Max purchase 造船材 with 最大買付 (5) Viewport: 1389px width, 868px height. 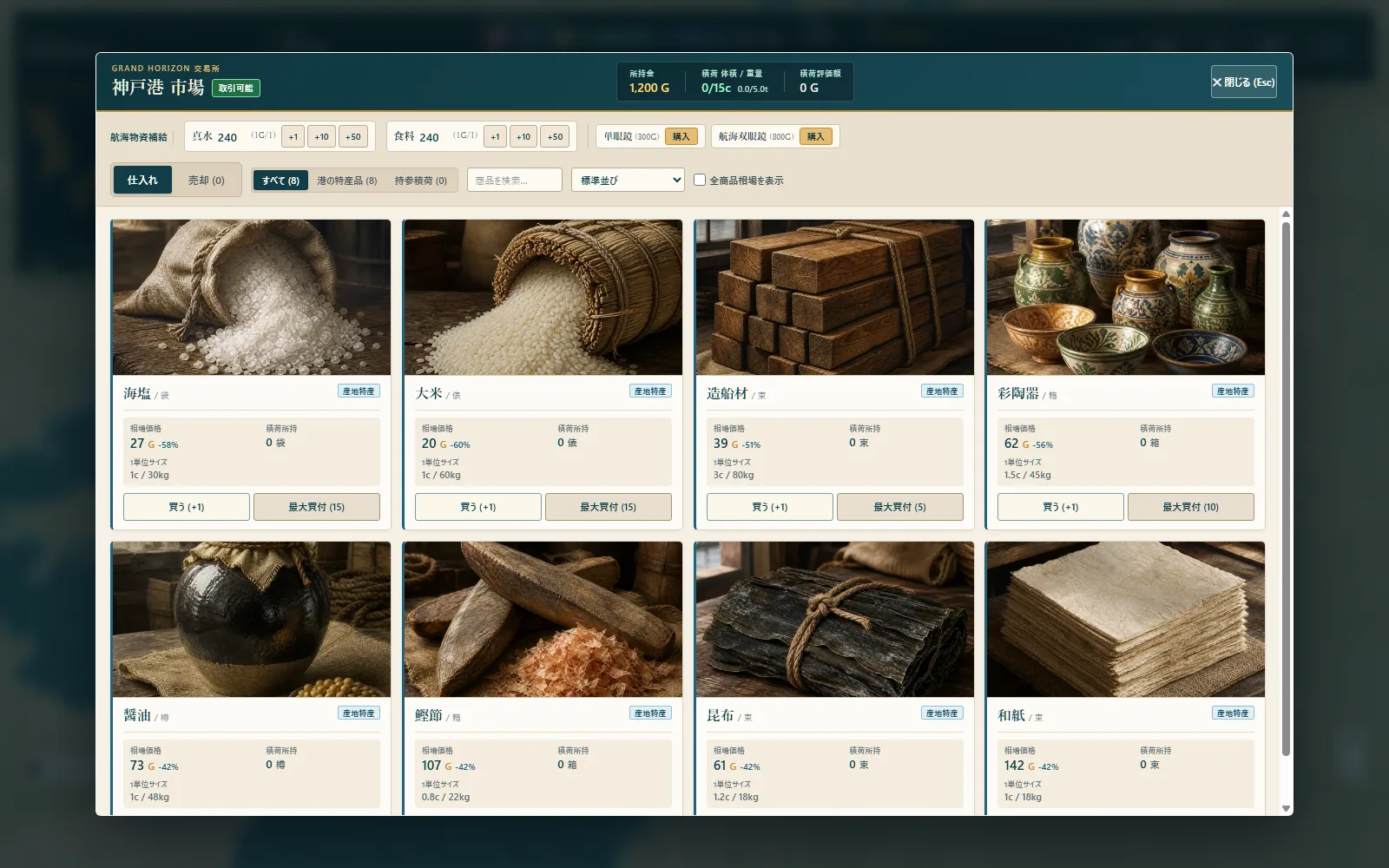pyautogui.click(x=900, y=507)
